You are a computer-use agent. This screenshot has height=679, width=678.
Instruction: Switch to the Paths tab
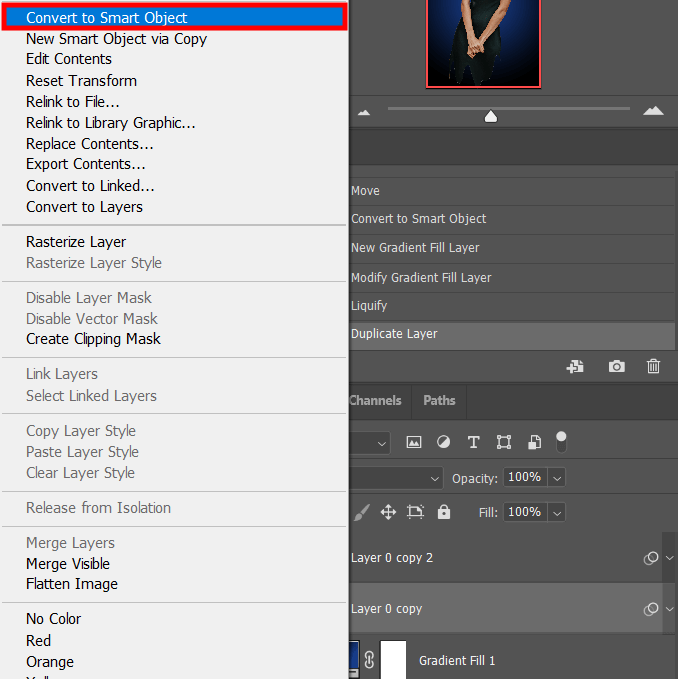pyautogui.click(x=439, y=401)
